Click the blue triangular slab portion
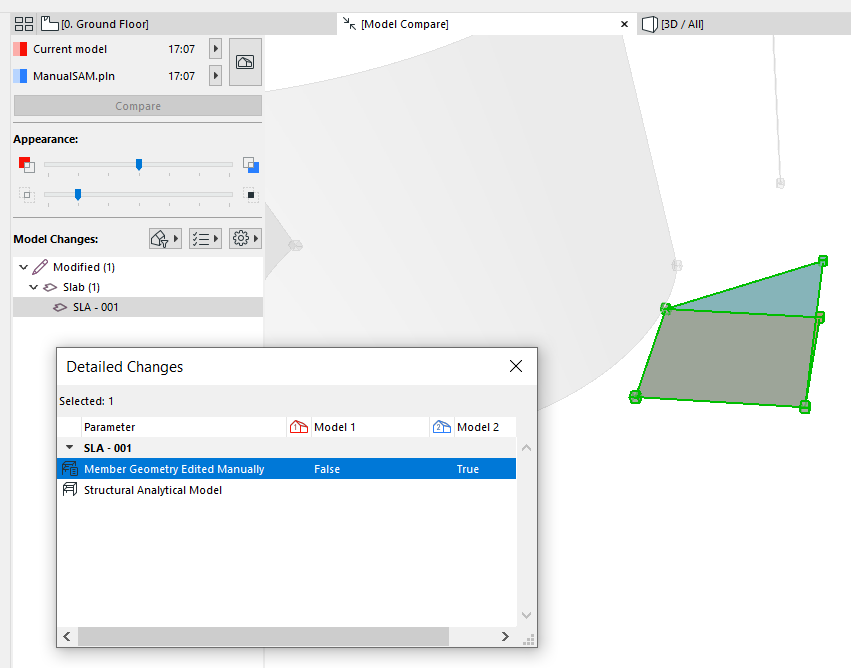The height and width of the screenshot is (668, 851). pyautogui.click(x=771, y=295)
